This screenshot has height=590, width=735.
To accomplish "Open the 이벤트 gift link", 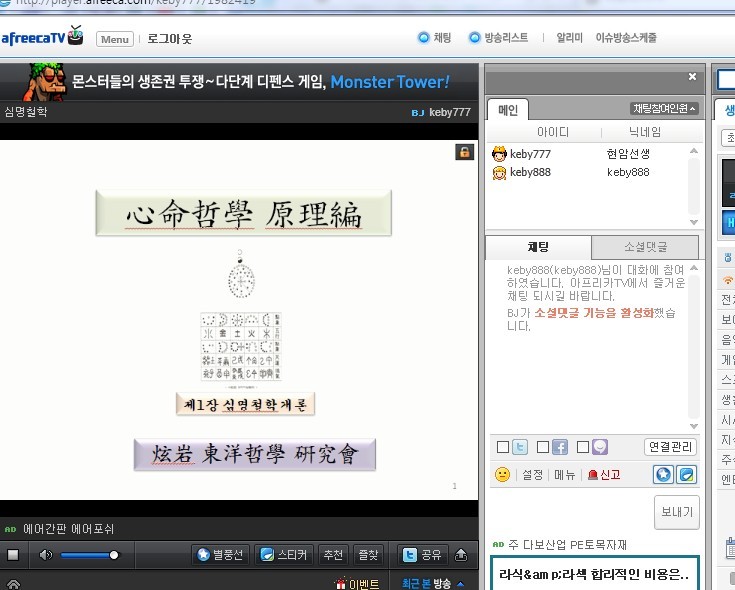I will (357, 583).
